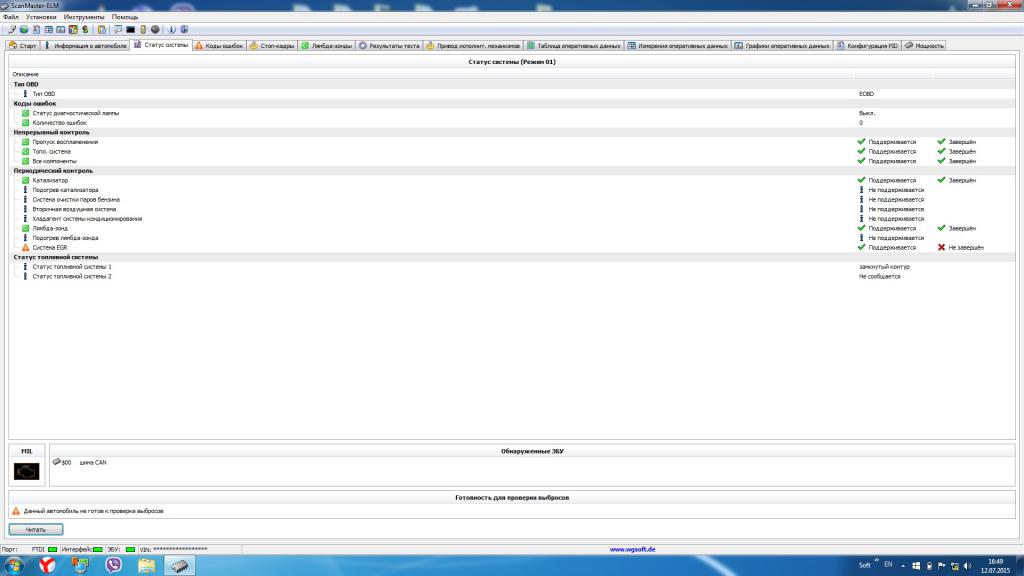Click the black terminal icon in the toolbar

pos(130,30)
